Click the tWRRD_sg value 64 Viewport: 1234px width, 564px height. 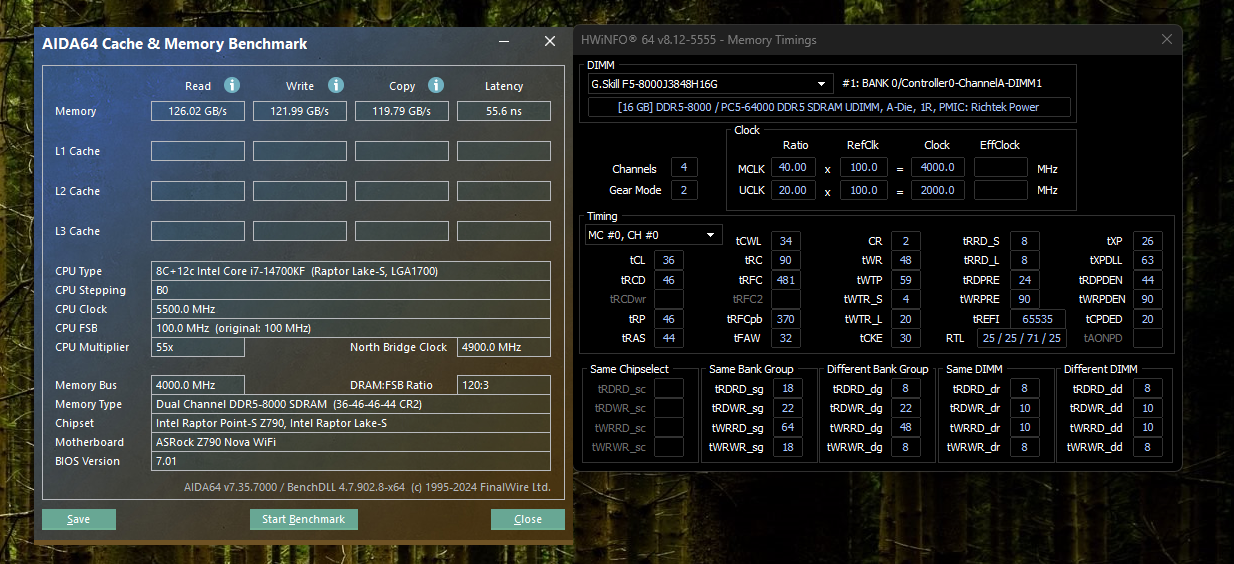tap(786, 428)
